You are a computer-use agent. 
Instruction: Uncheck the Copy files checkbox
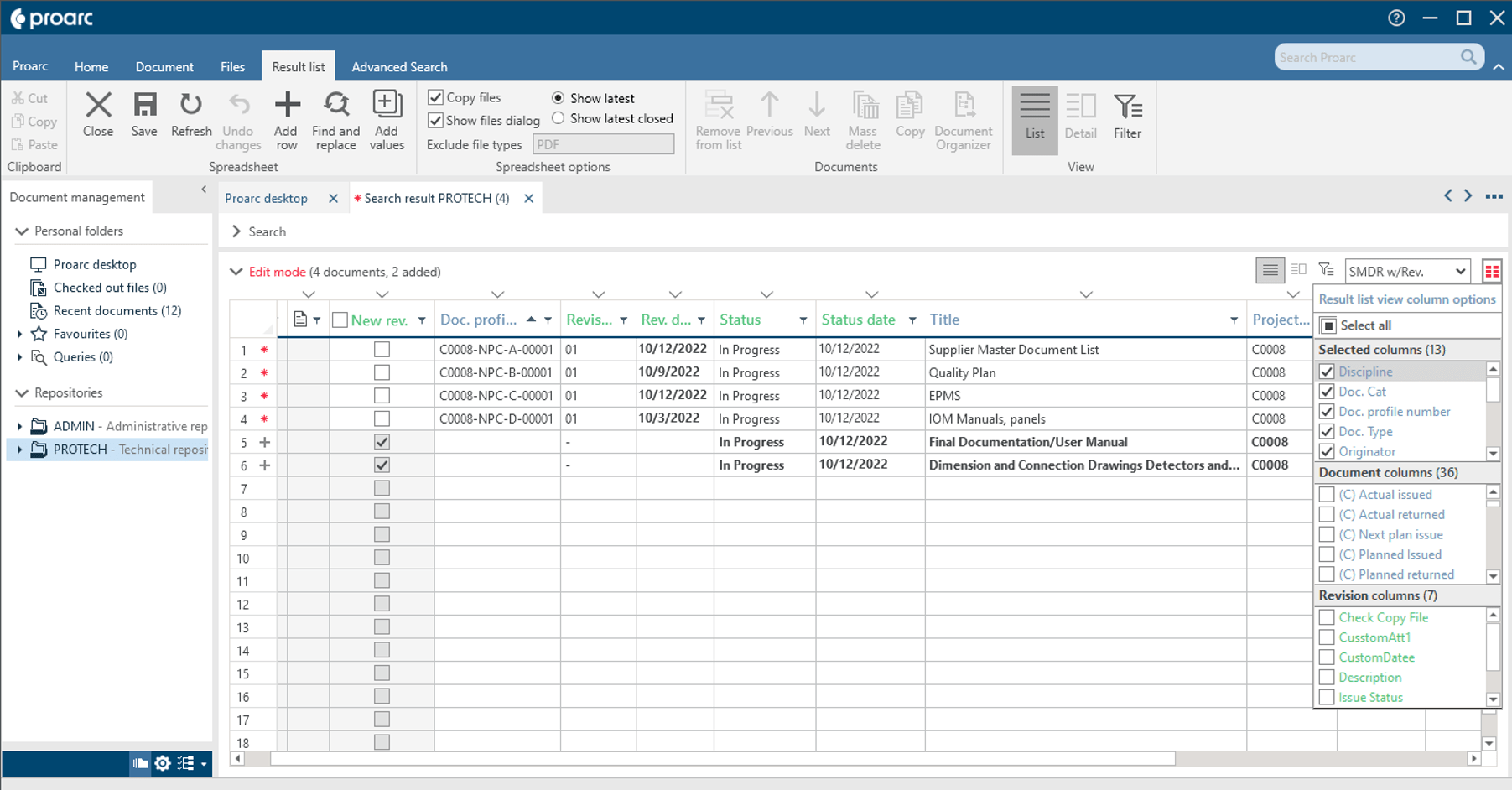coord(435,97)
